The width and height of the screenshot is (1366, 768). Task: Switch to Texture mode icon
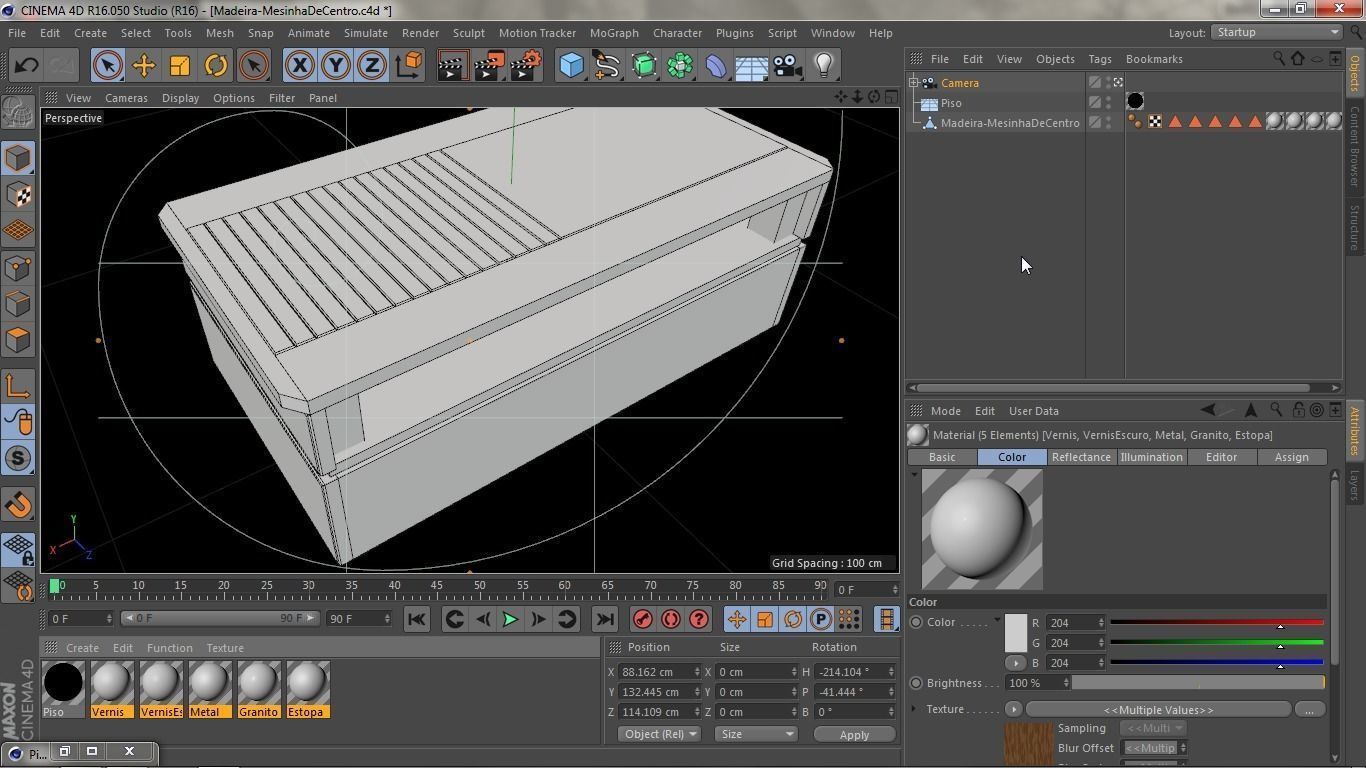(x=18, y=194)
